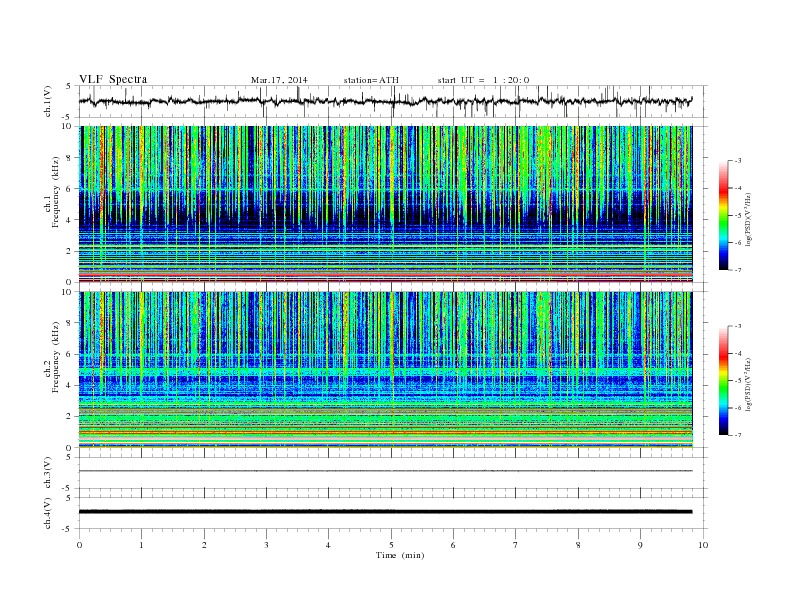Click the ch.3 voltage trace line
Image resolution: width=792 pixels, height=612 pixels.
(x=385, y=471)
